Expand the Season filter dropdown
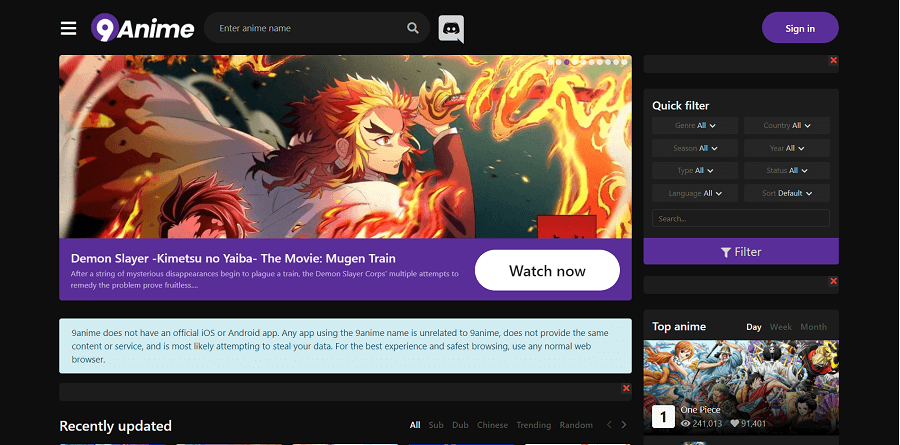This screenshot has width=900, height=445. (695, 148)
